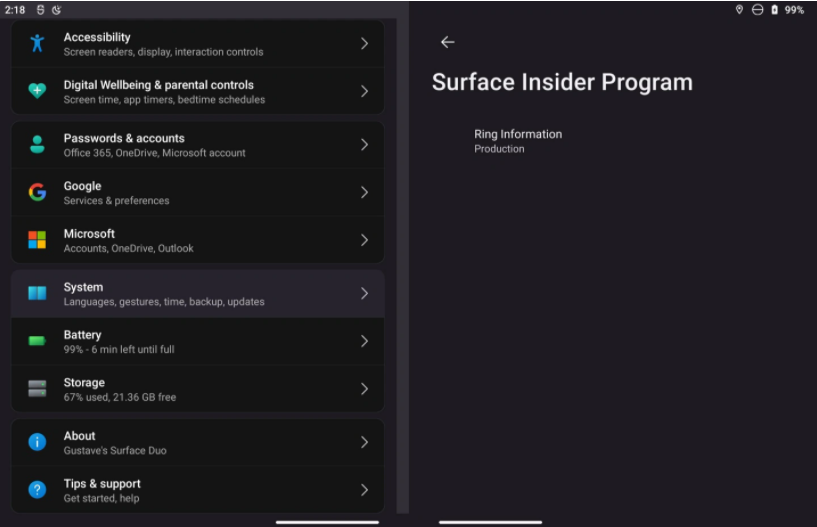817x527 pixels.
Task: Open System settings via its chevron
Action: (x=364, y=293)
